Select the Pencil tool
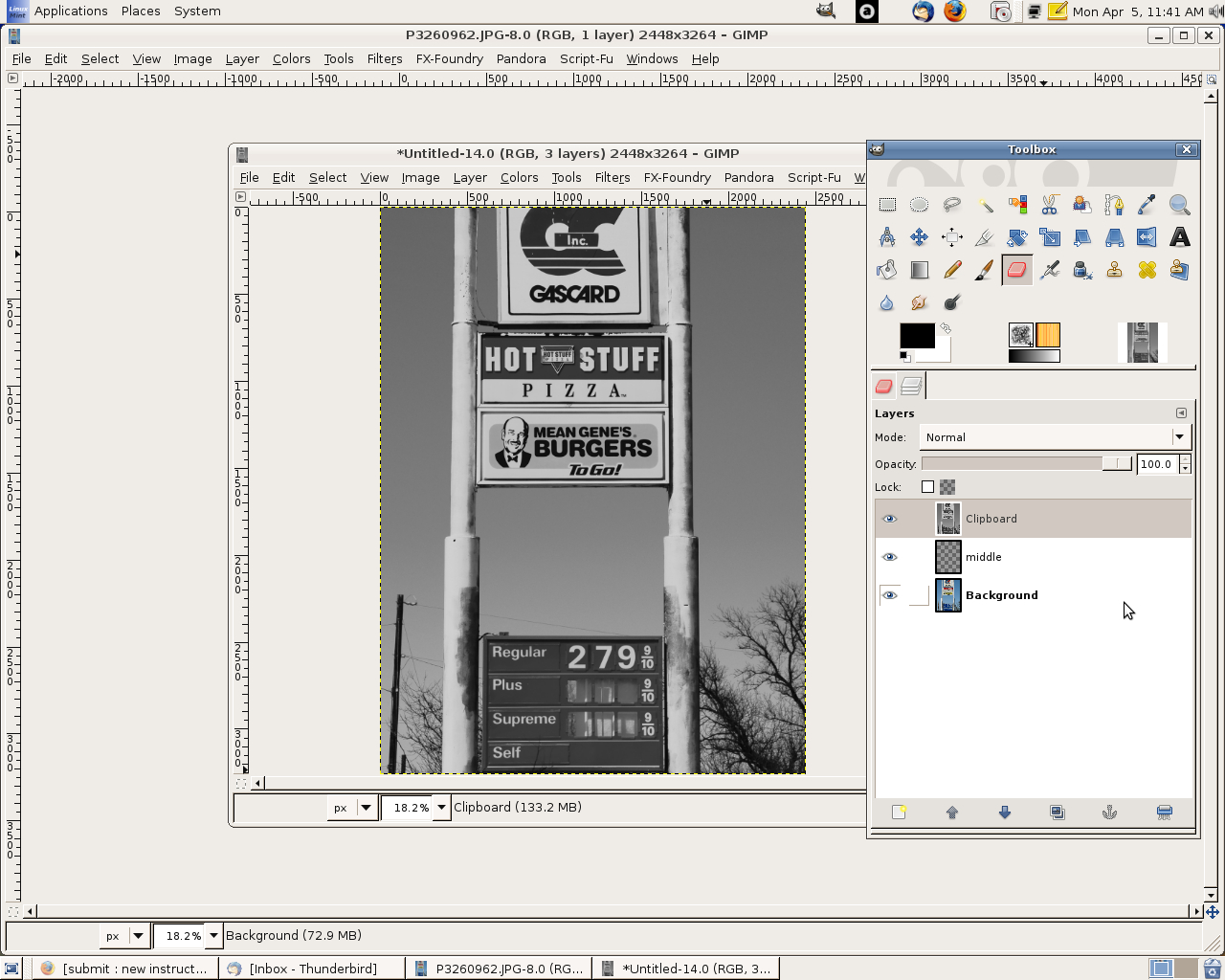The image size is (1225, 980). (952, 270)
